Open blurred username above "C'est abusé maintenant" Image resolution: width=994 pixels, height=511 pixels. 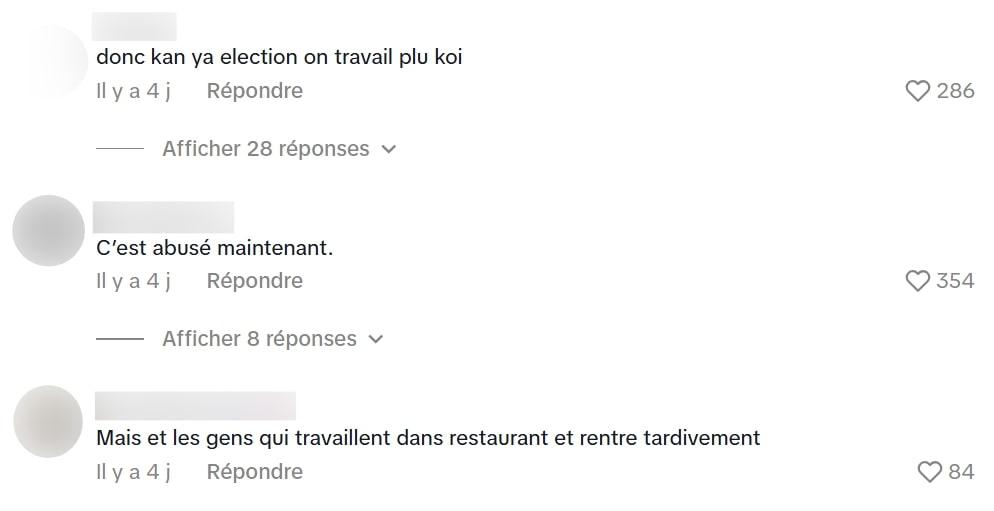click(x=164, y=217)
